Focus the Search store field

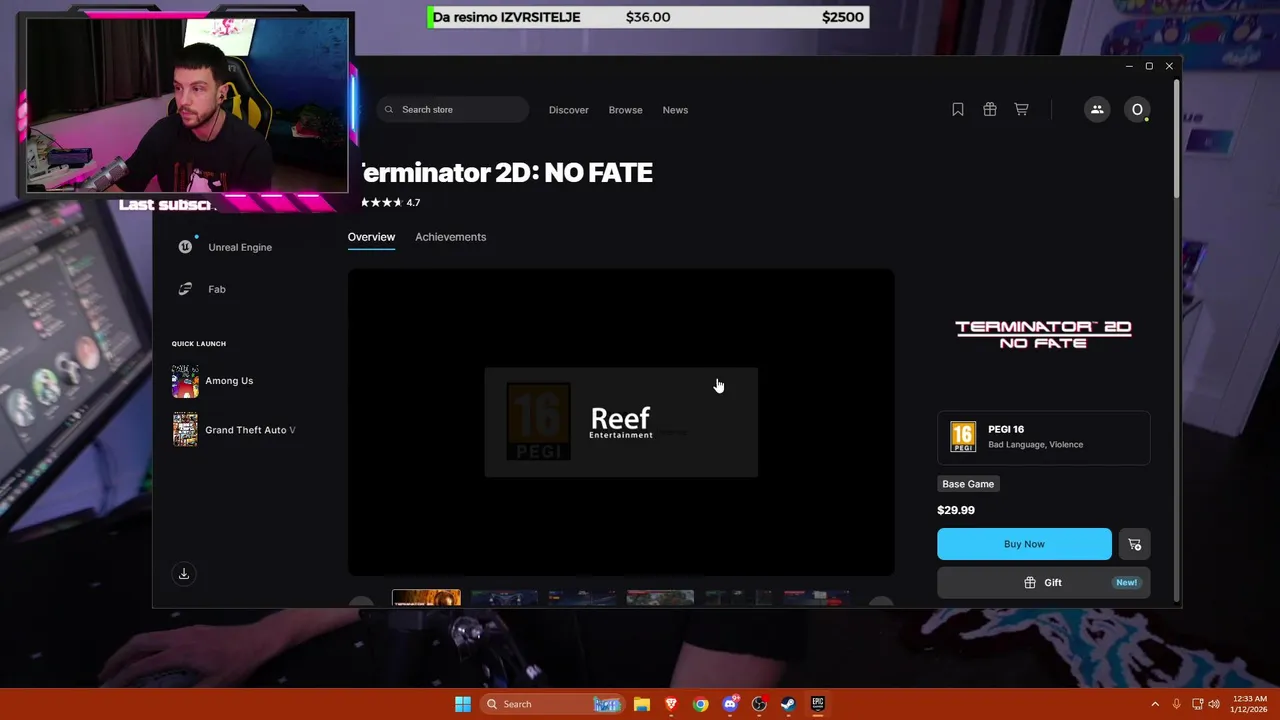coord(453,110)
